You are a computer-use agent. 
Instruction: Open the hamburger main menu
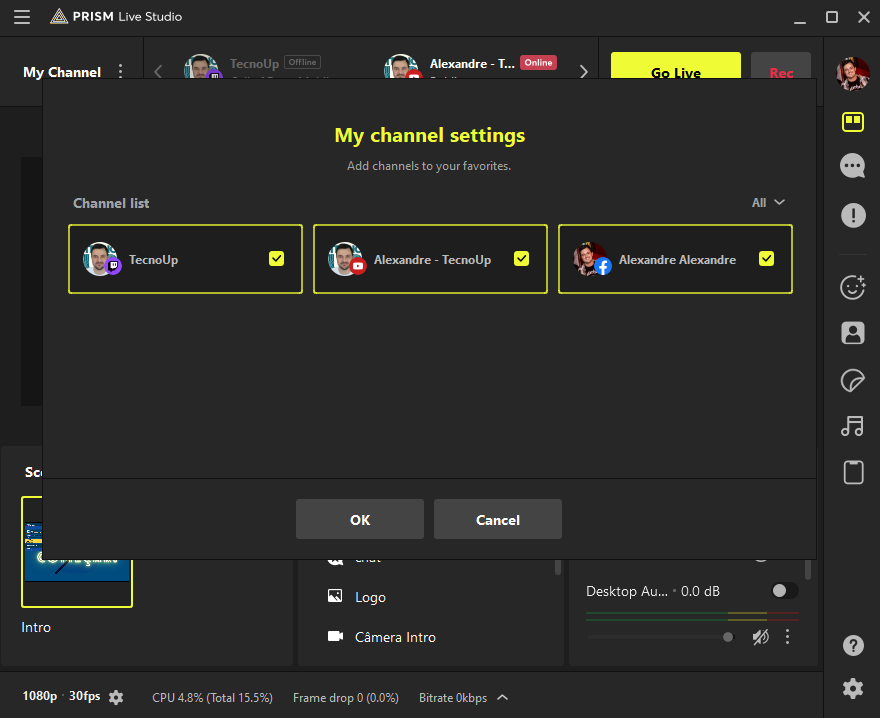(22, 17)
